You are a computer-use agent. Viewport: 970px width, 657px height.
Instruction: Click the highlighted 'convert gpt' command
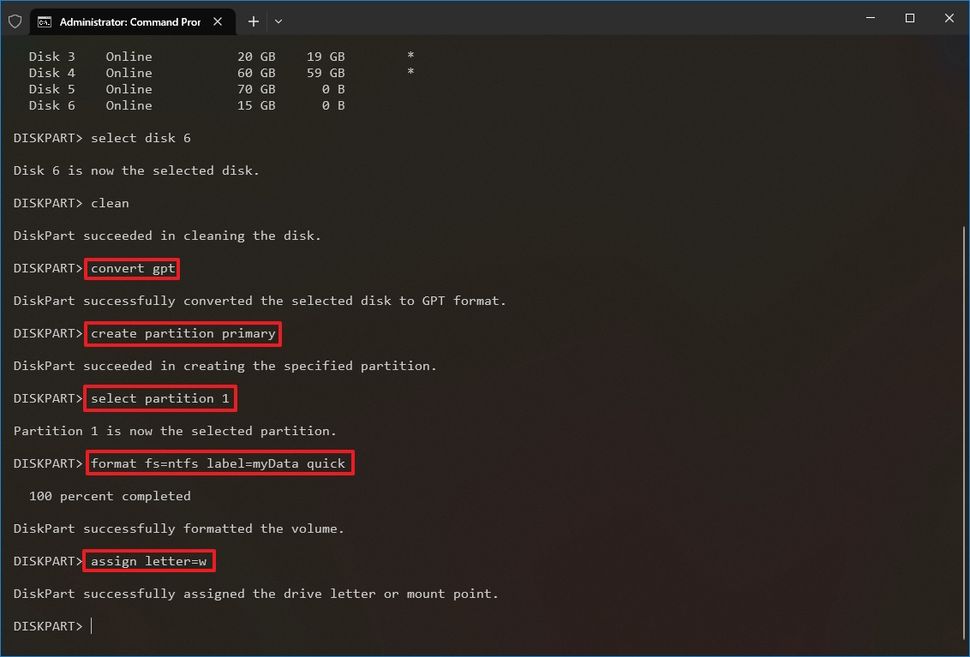coord(131,268)
